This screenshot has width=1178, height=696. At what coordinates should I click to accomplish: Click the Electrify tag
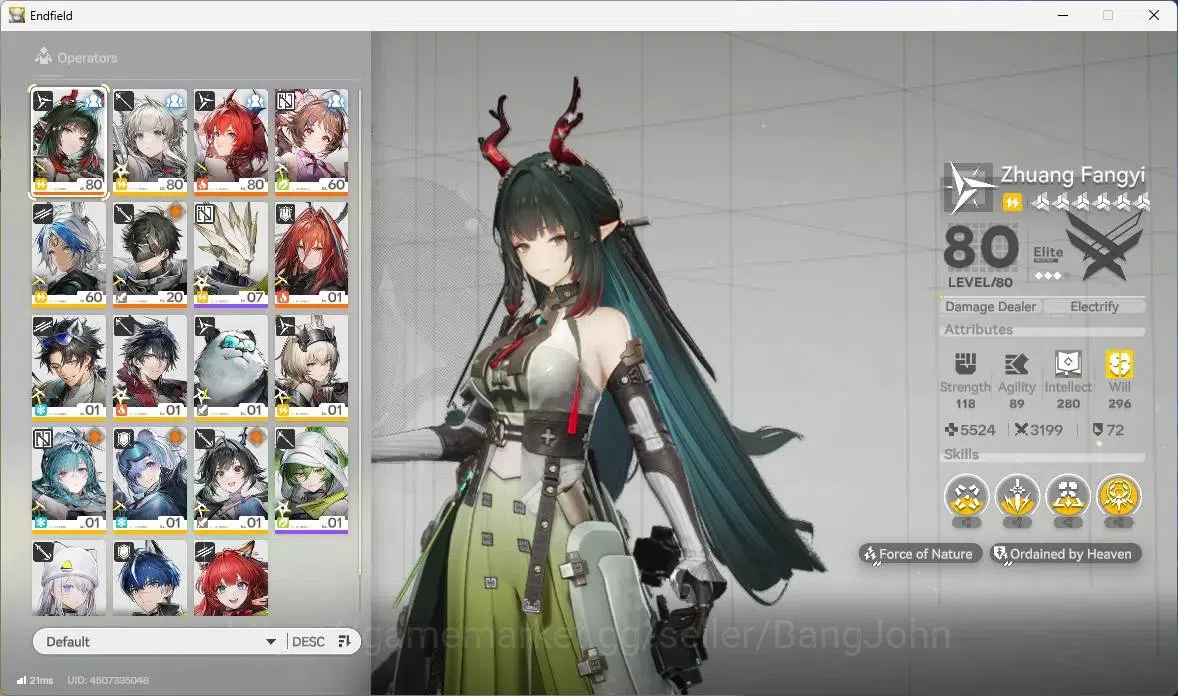tap(1094, 307)
